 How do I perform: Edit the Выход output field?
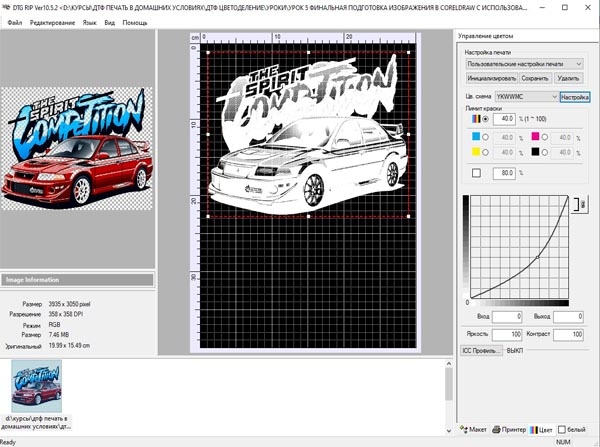pyautogui.click(x=568, y=316)
